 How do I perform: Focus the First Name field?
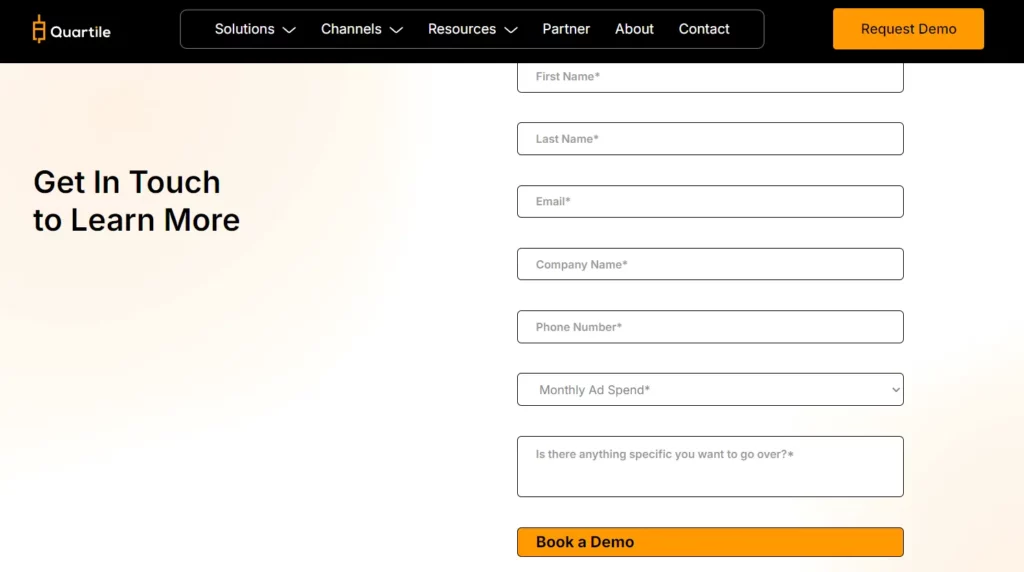pyautogui.click(x=710, y=77)
